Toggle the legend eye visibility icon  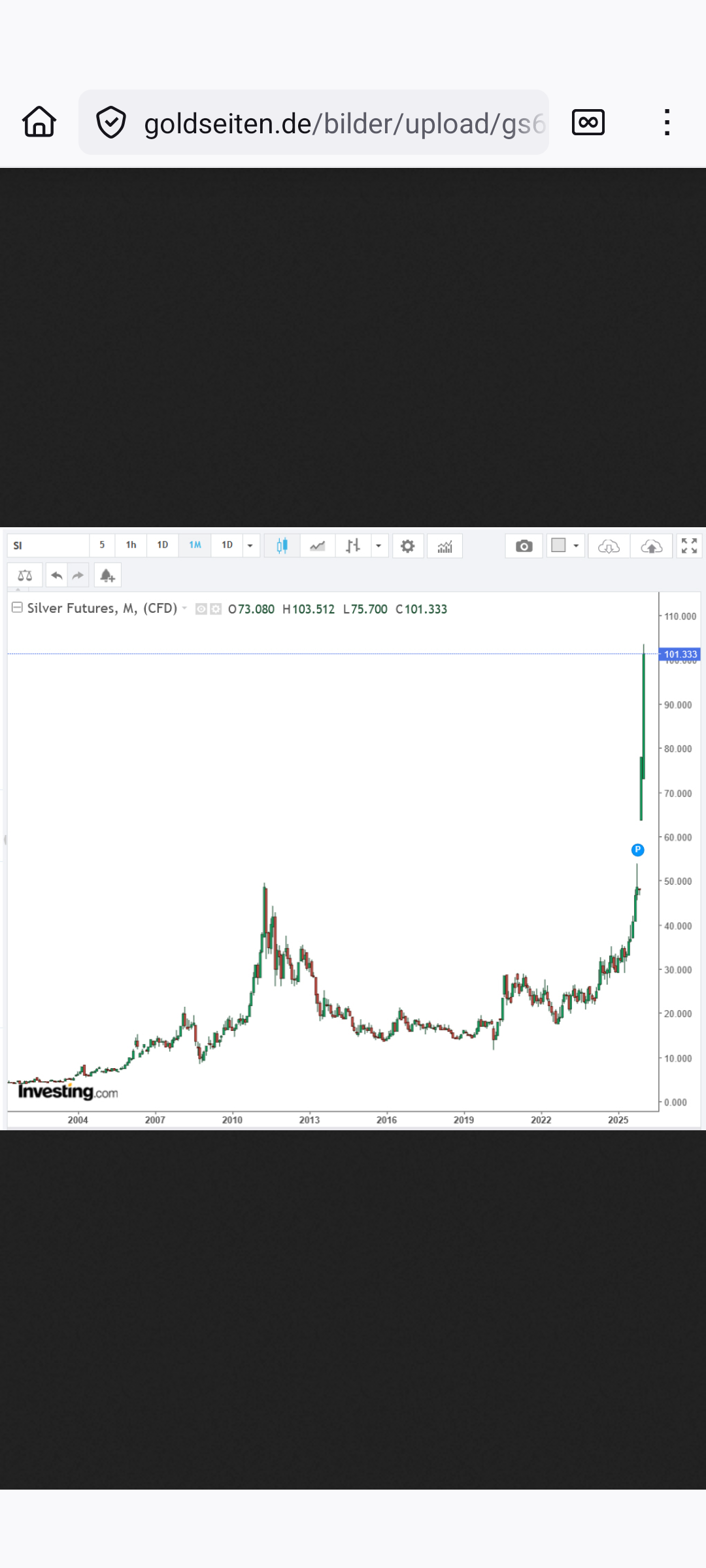pyautogui.click(x=201, y=609)
